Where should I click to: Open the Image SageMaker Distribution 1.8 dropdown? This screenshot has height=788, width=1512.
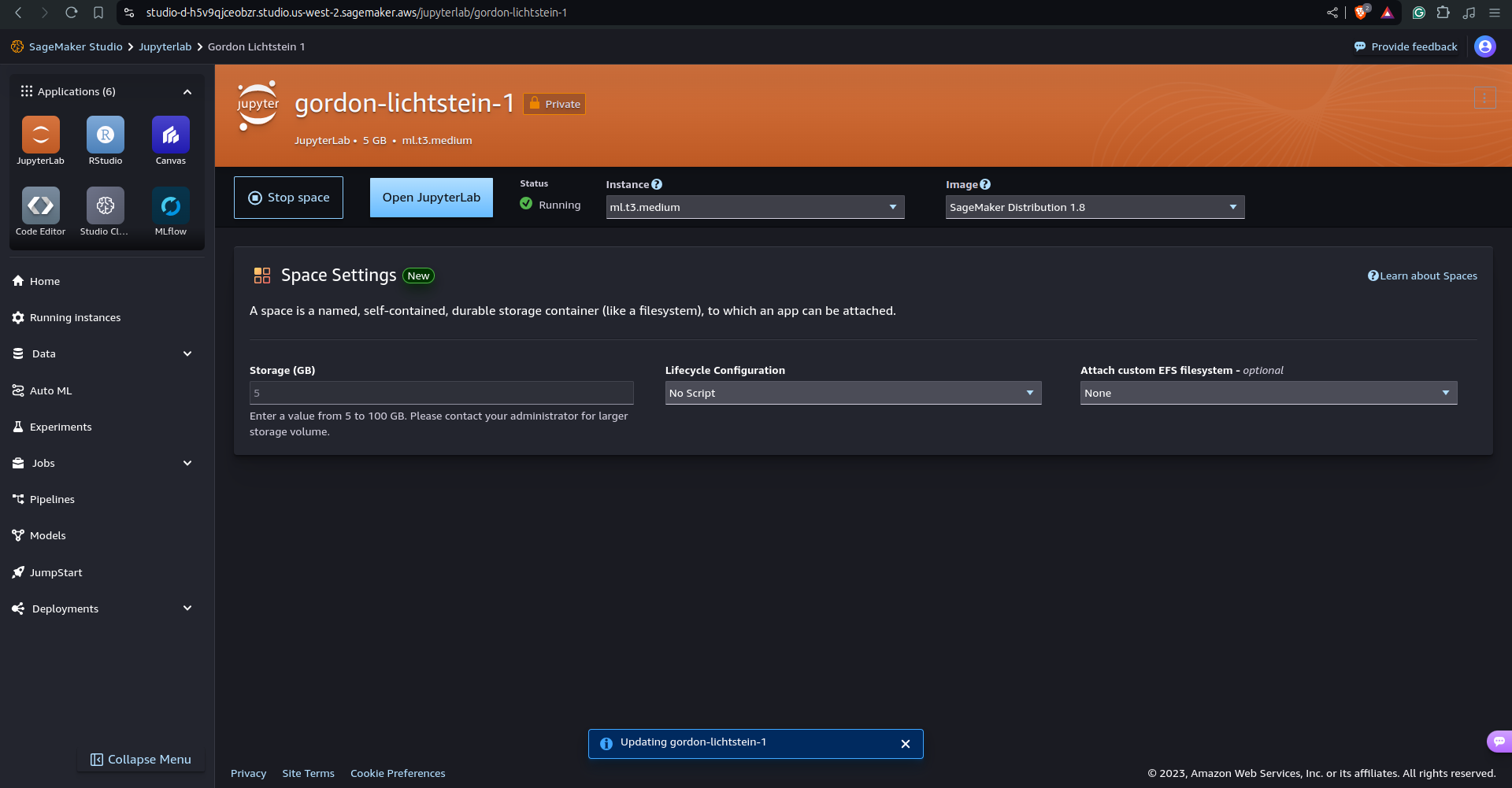point(1095,207)
